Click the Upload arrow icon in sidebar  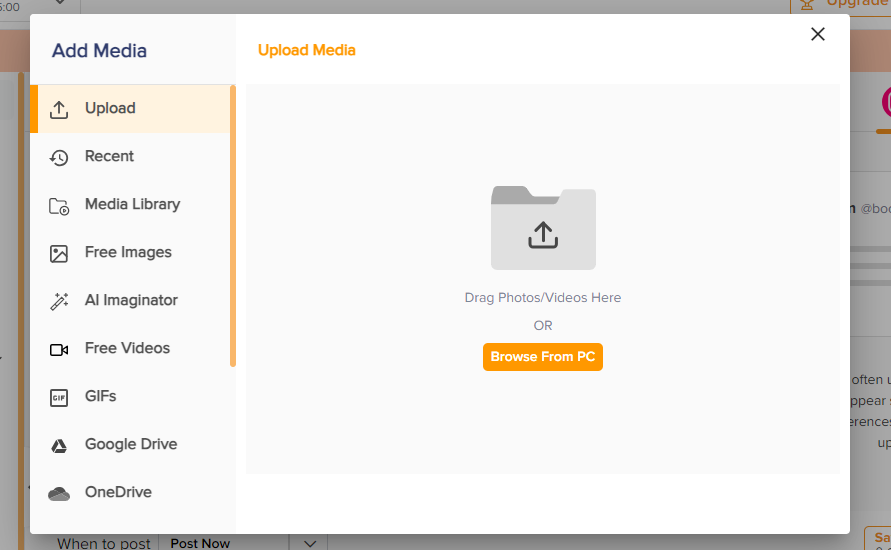[59, 109]
